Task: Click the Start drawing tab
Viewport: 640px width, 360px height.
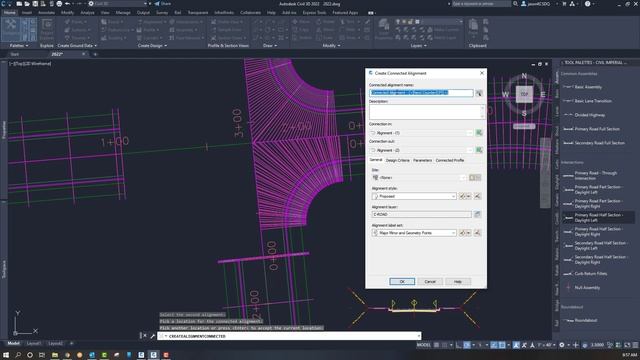Action: 15,54
